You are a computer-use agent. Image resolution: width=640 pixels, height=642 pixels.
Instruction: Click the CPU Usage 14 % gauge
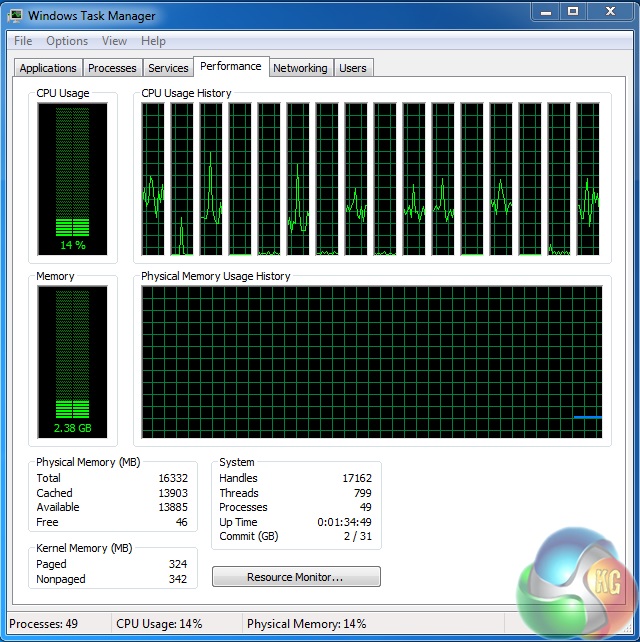pos(72,179)
